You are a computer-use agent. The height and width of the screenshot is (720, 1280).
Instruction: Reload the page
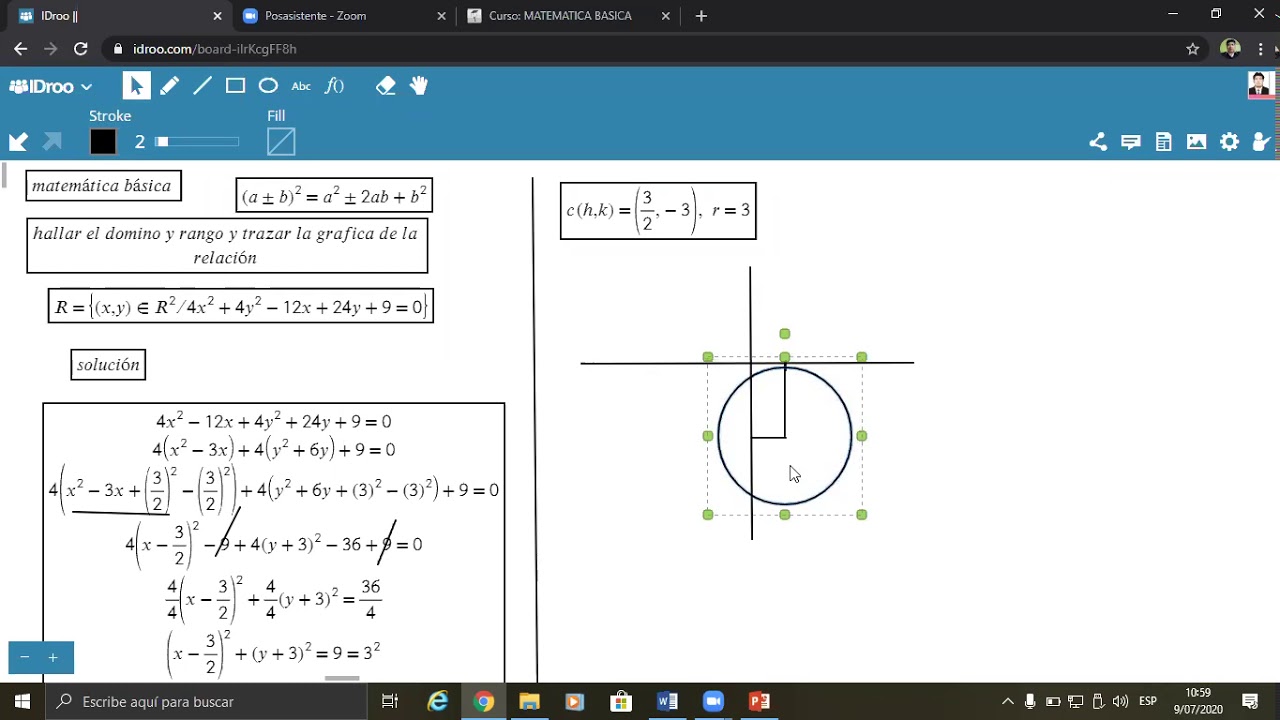pos(81,48)
